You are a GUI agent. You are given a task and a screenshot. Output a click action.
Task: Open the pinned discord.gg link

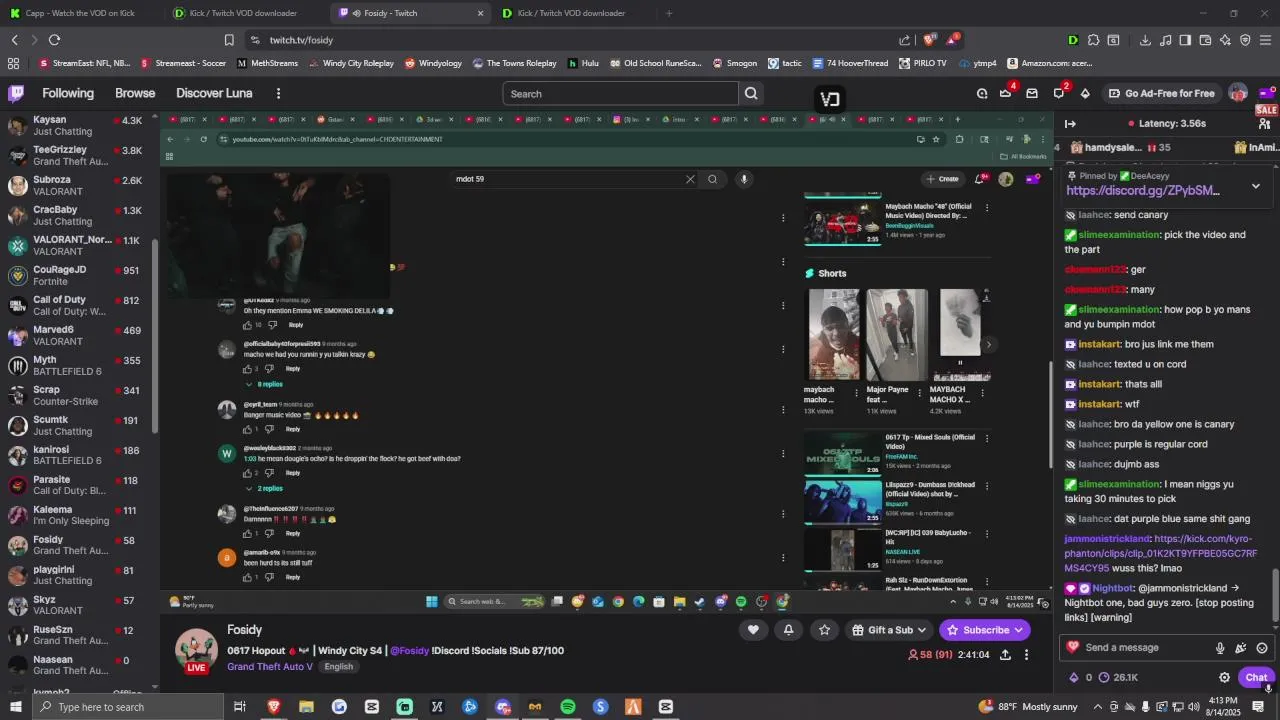(1143, 190)
